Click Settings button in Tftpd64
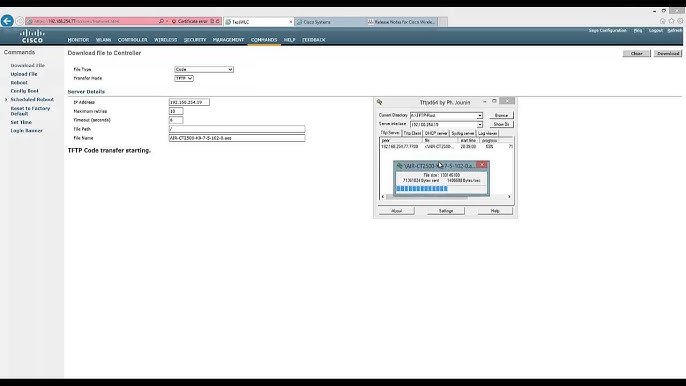The height and width of the screenshot is (386, 686). (x=446, y=211)
